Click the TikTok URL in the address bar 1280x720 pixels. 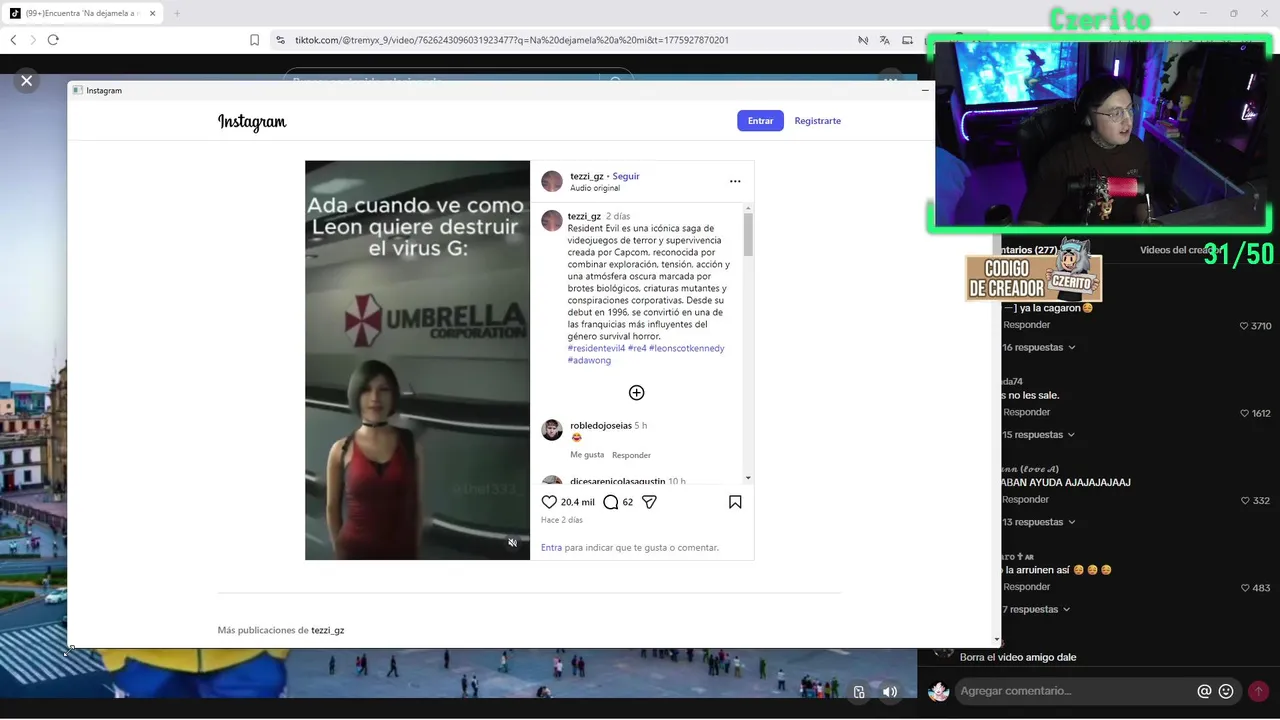point(511,40)
